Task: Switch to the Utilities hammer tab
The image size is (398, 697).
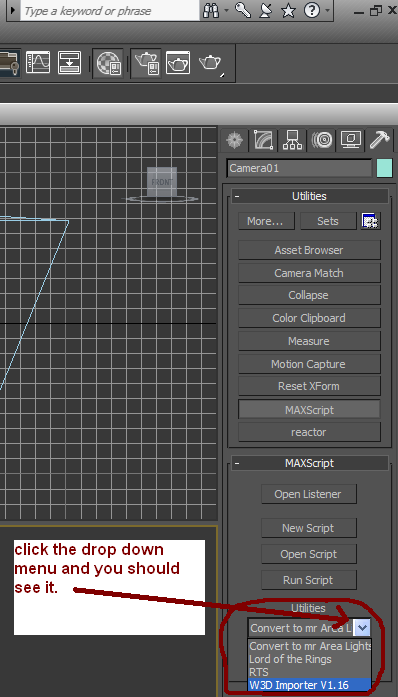Action: (x=379, y=140)
